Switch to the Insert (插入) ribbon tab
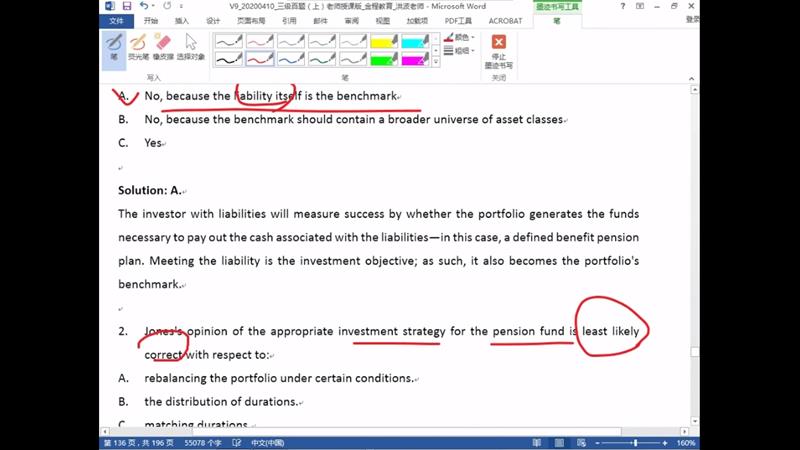 (x=181, y=20)
